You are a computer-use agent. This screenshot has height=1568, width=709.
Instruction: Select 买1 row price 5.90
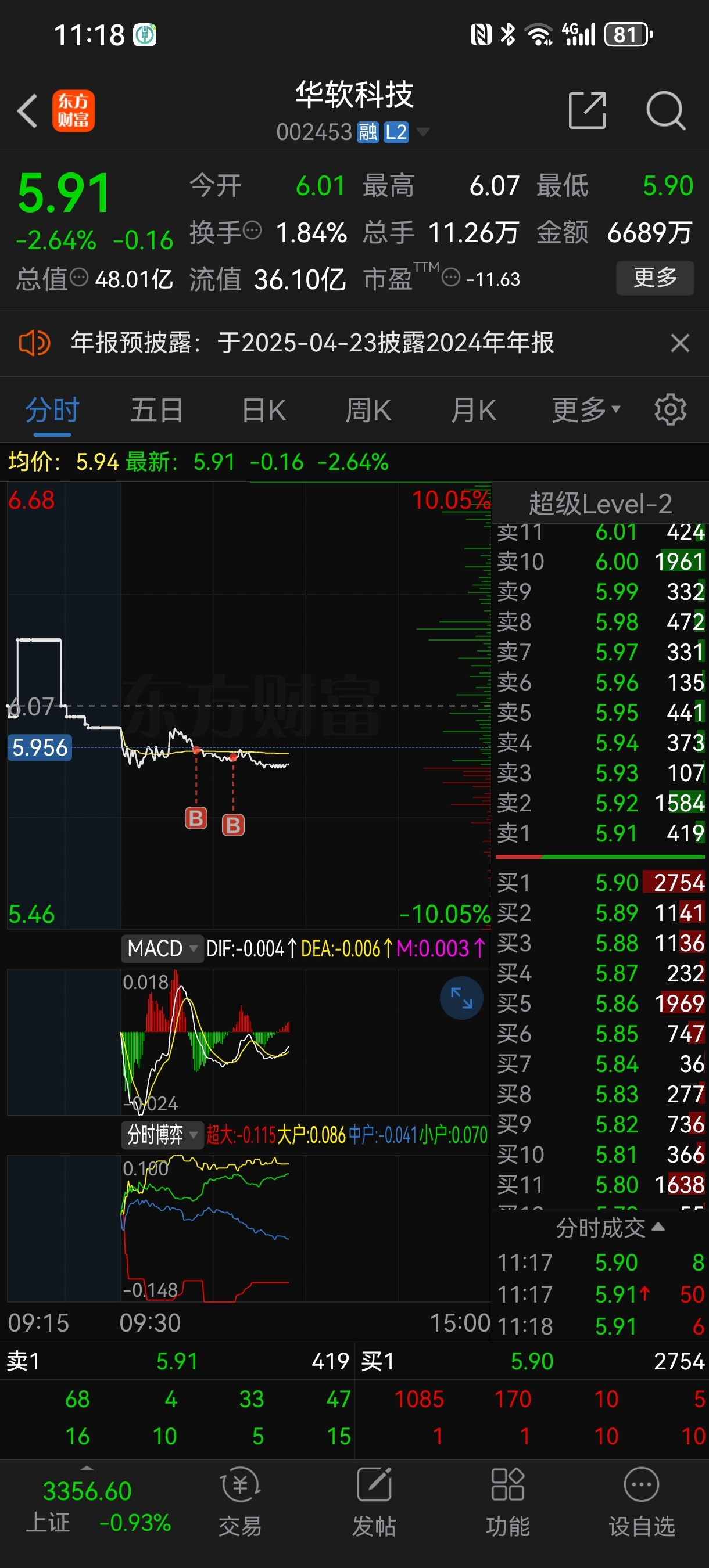[x=617, y=883]
